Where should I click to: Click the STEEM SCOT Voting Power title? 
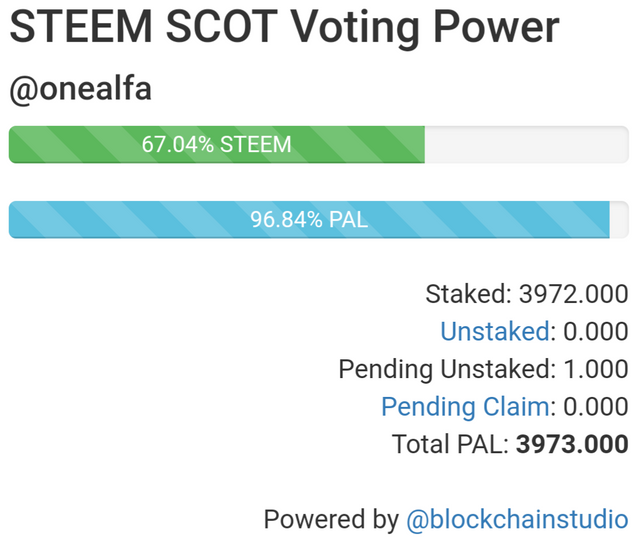284,27
